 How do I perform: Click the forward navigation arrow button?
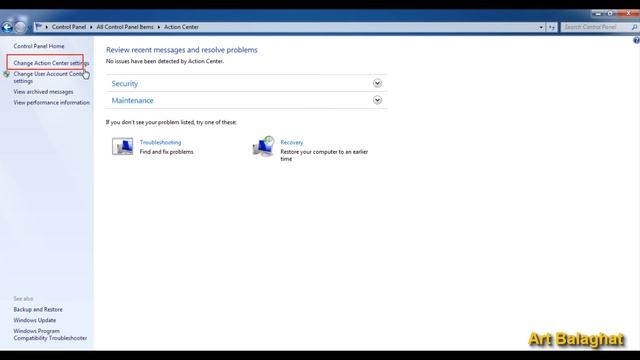(x=20, y=27)
